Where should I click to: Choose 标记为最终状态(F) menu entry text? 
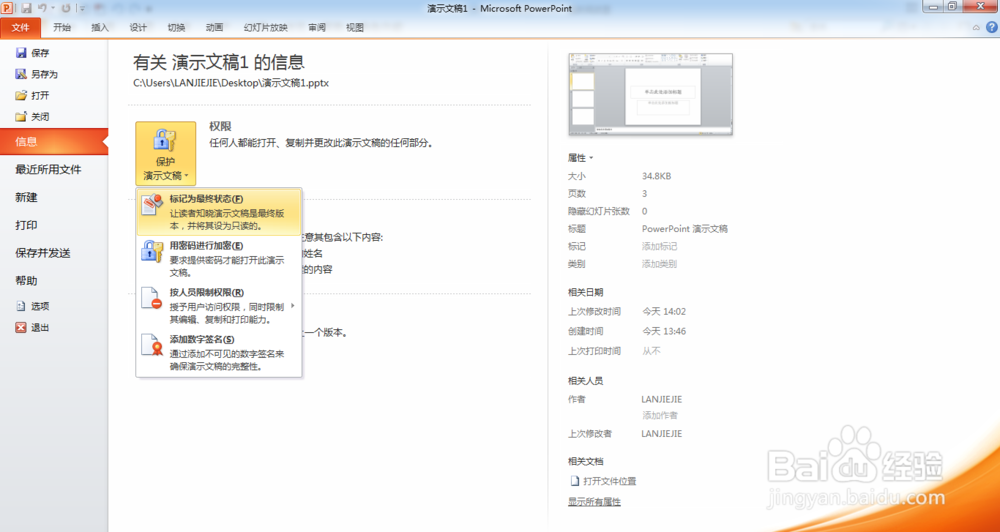(x=207, y=199)
